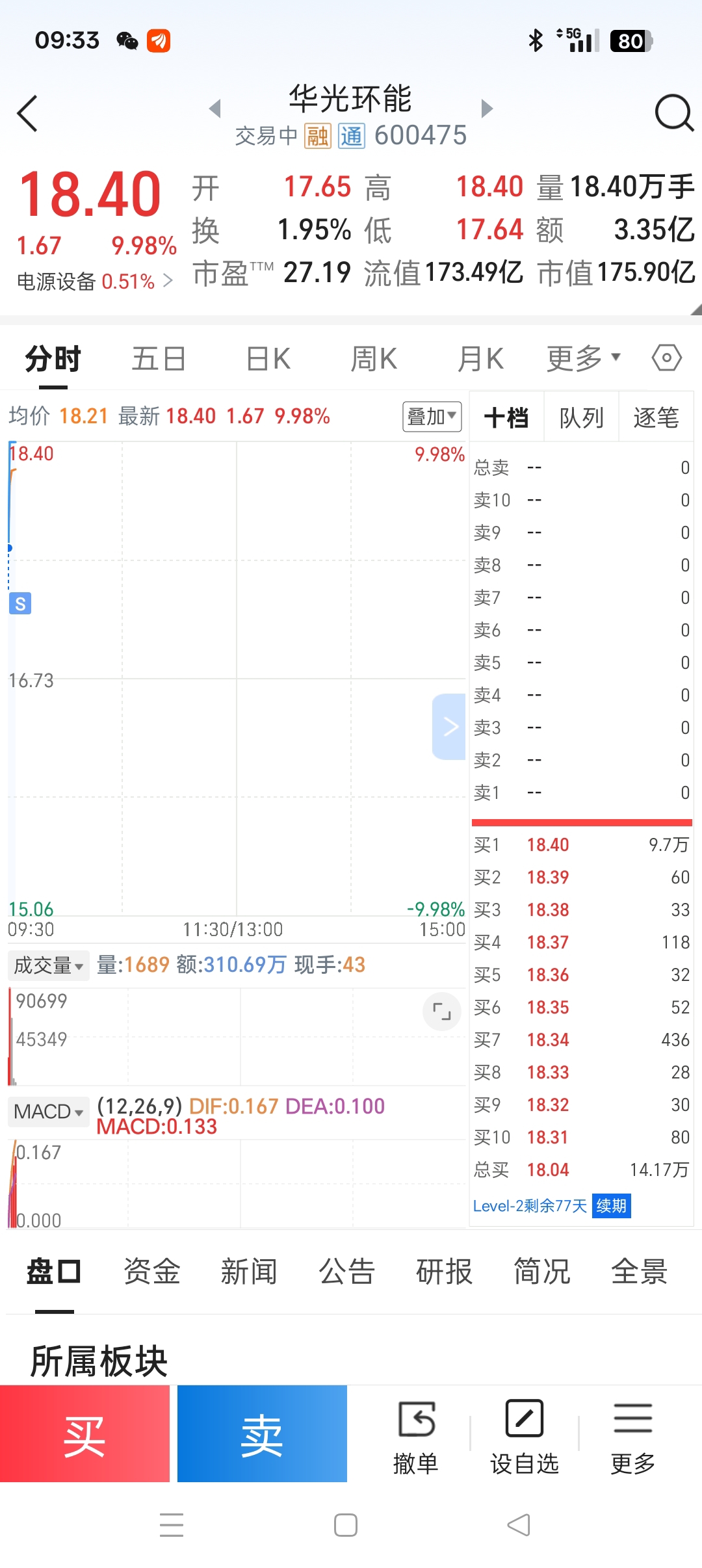The width and height of the screenshot is (702, 1568).
Task: Switch to 分时 chart tab
Action: point(53,358)
